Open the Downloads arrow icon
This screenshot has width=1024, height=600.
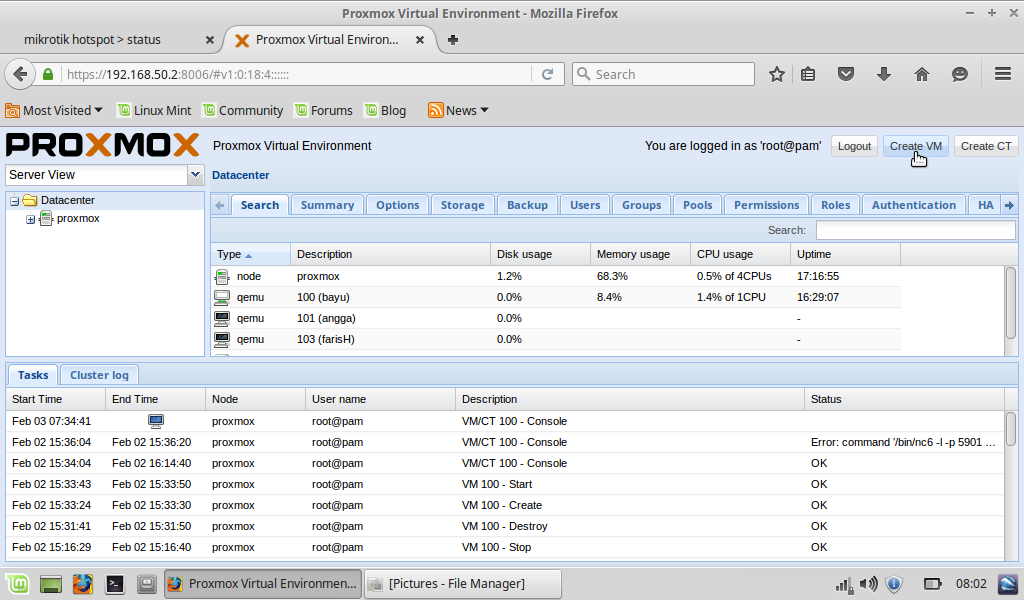[884, 74]
